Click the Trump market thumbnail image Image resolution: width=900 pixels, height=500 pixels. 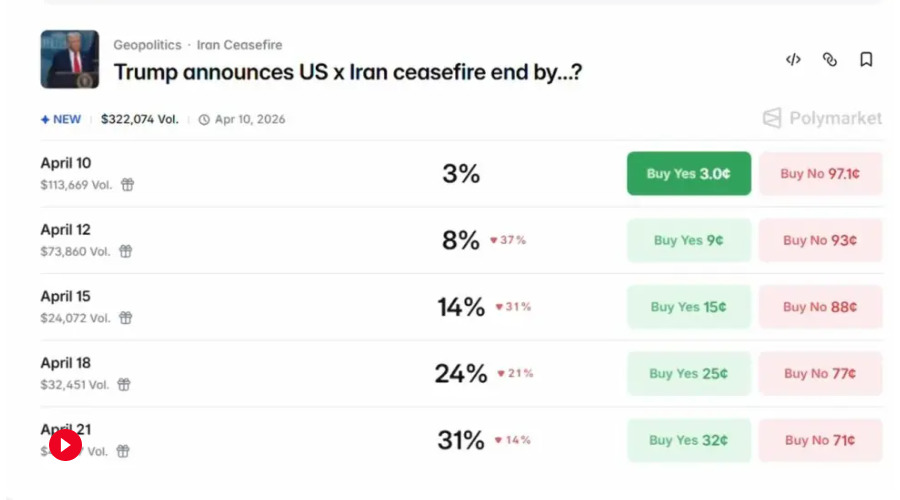69,59
